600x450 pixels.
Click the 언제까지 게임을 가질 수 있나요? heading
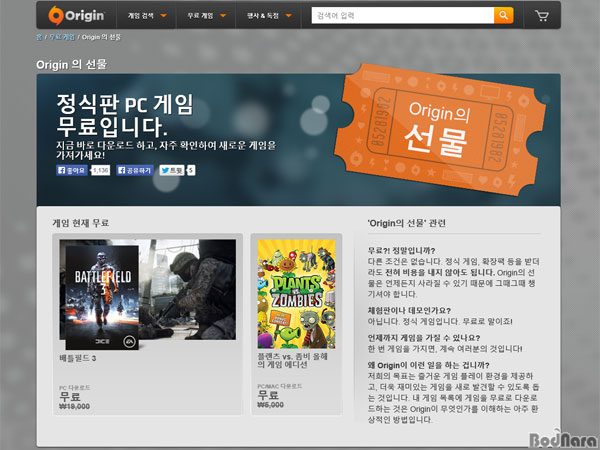pos(424,338)
